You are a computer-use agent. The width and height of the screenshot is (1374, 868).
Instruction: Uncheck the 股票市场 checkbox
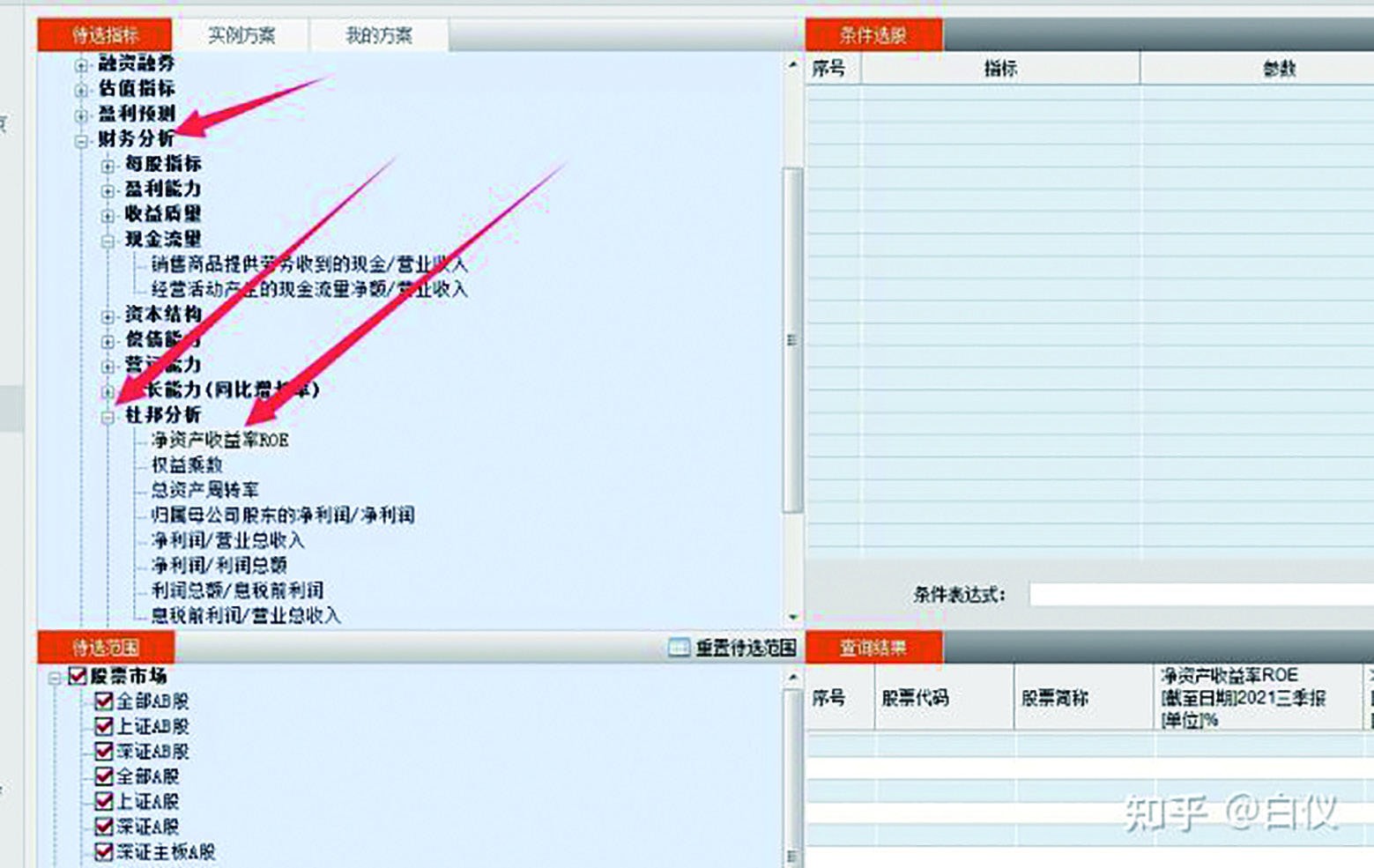pos(78,676)
